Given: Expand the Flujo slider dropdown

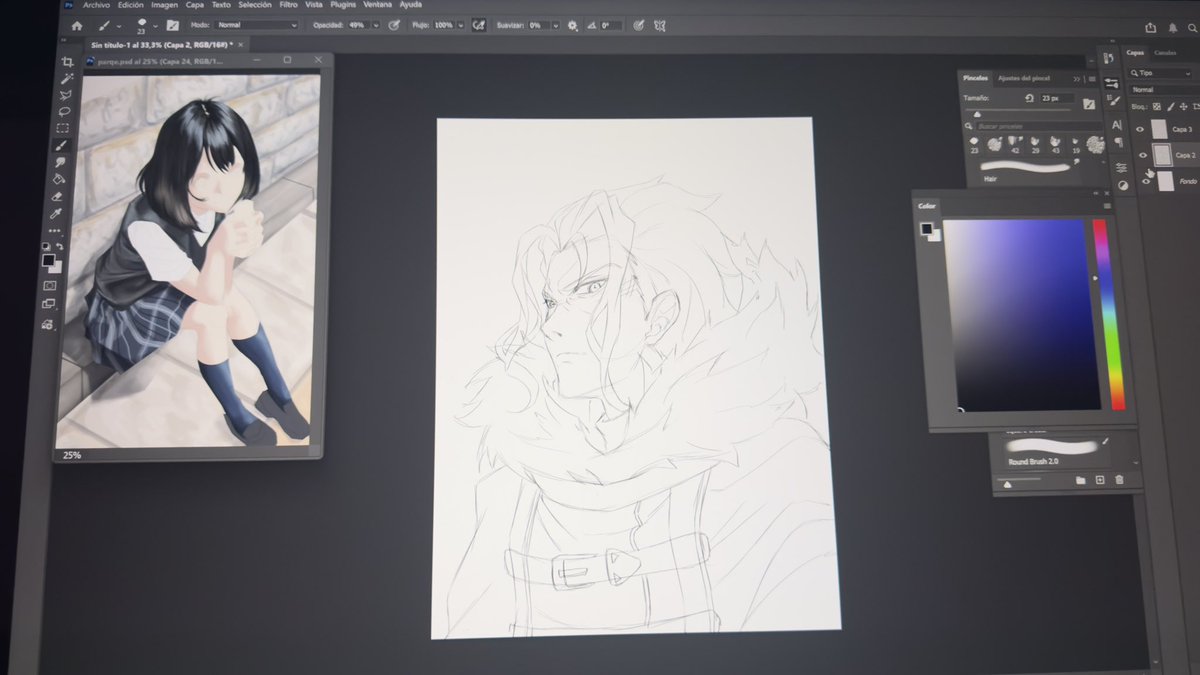Looking at the screenshot, I should click(x=461, y=24).
